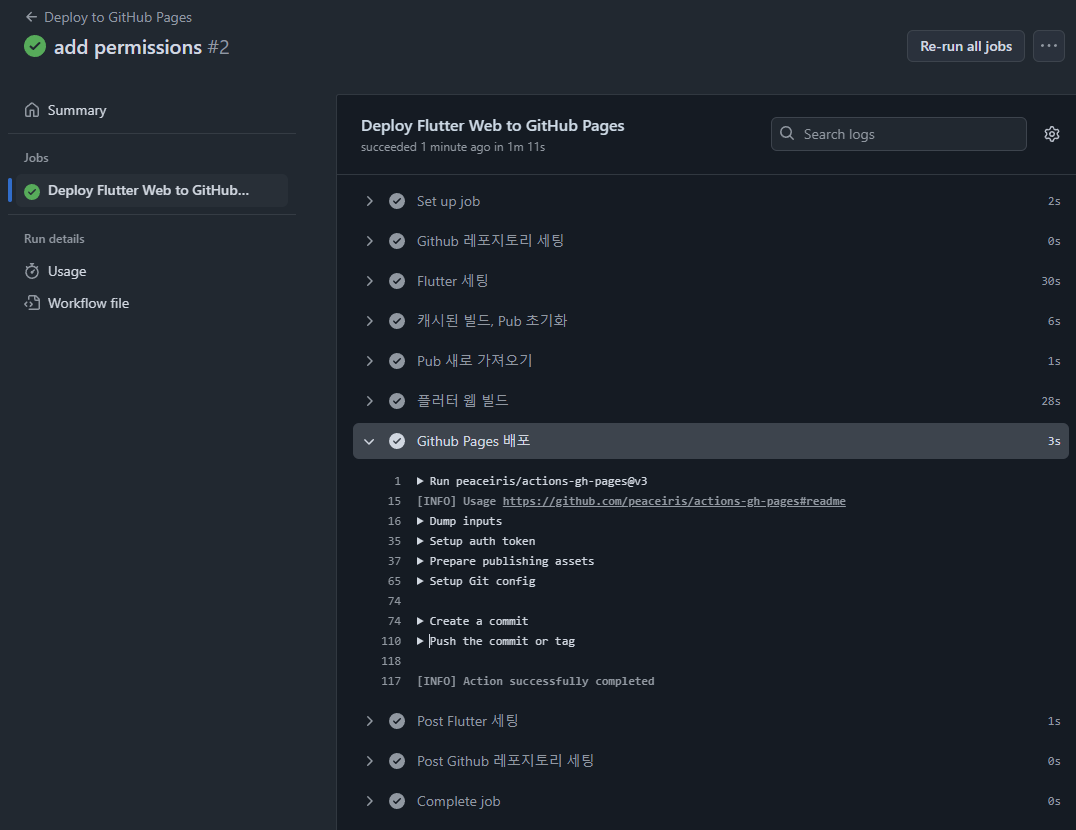The width and height of the screenshot is (1076, 830).
Task: Click the Post Github 레포지토리 세팅 status checkmark
Action: pos(397,761)
